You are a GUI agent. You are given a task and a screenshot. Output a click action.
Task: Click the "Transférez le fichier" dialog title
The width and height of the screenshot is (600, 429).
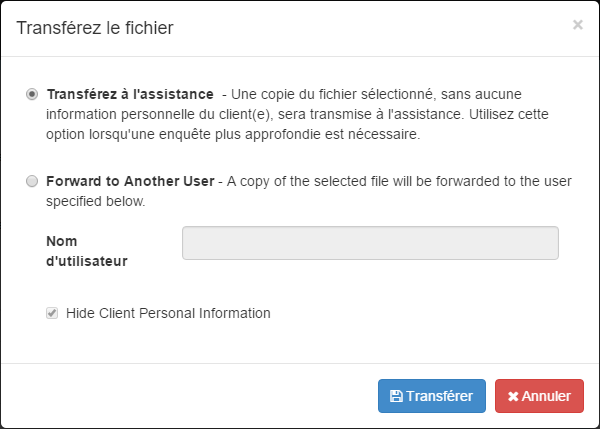pos(95,28)
